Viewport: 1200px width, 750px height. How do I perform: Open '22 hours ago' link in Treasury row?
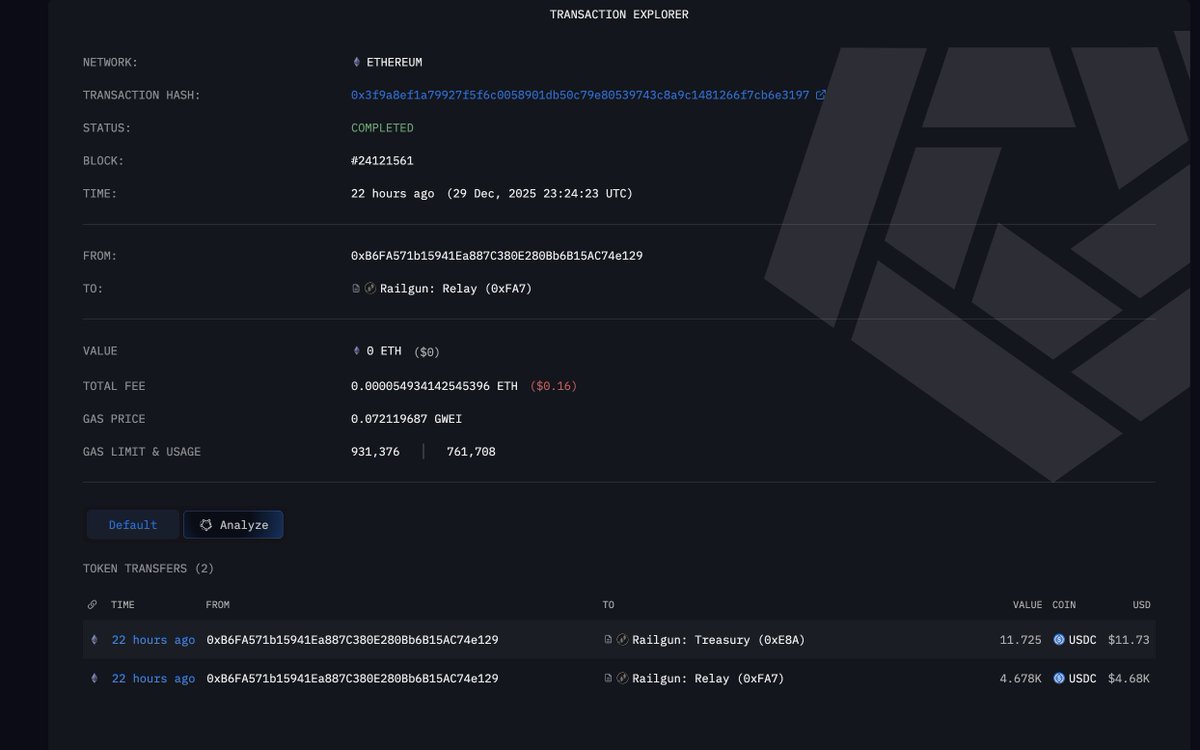point(153,640)
